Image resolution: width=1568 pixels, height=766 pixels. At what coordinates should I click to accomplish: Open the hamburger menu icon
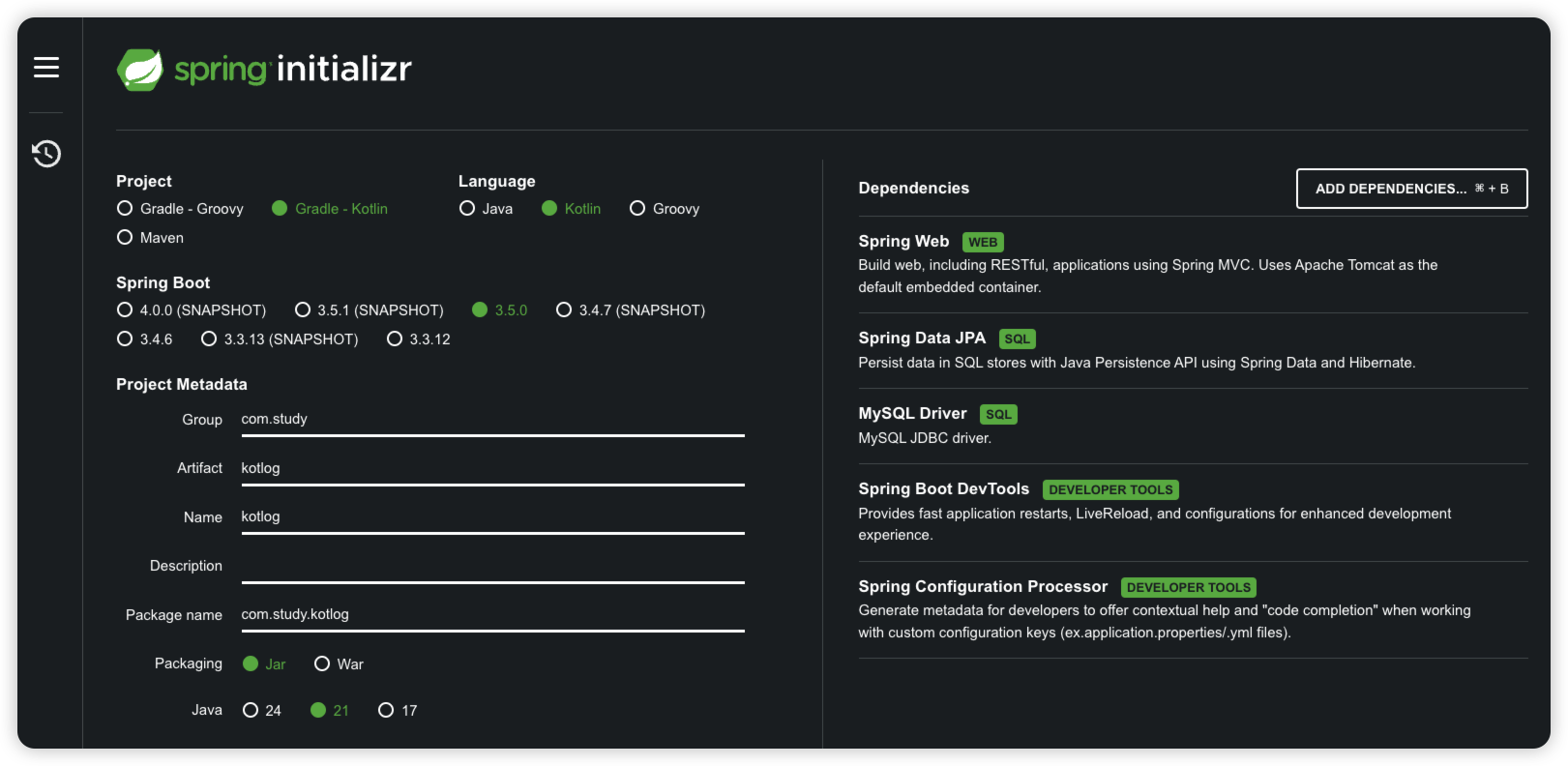click(x=46, y=68)
